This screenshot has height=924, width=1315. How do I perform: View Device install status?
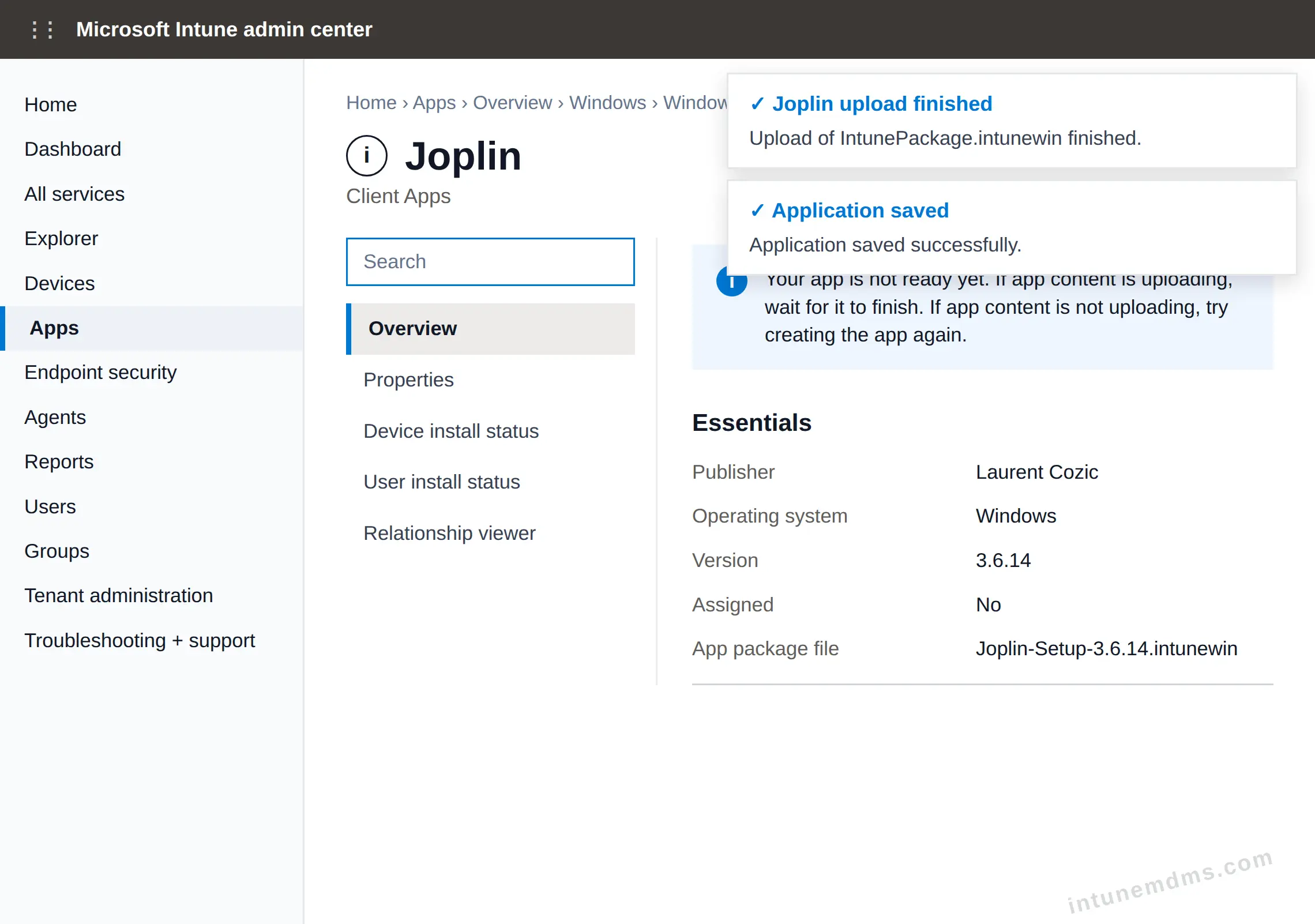tap(490, 431)
